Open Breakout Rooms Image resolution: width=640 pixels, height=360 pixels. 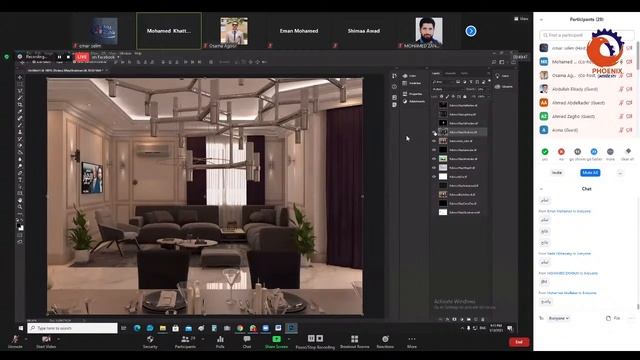(354, 342)
